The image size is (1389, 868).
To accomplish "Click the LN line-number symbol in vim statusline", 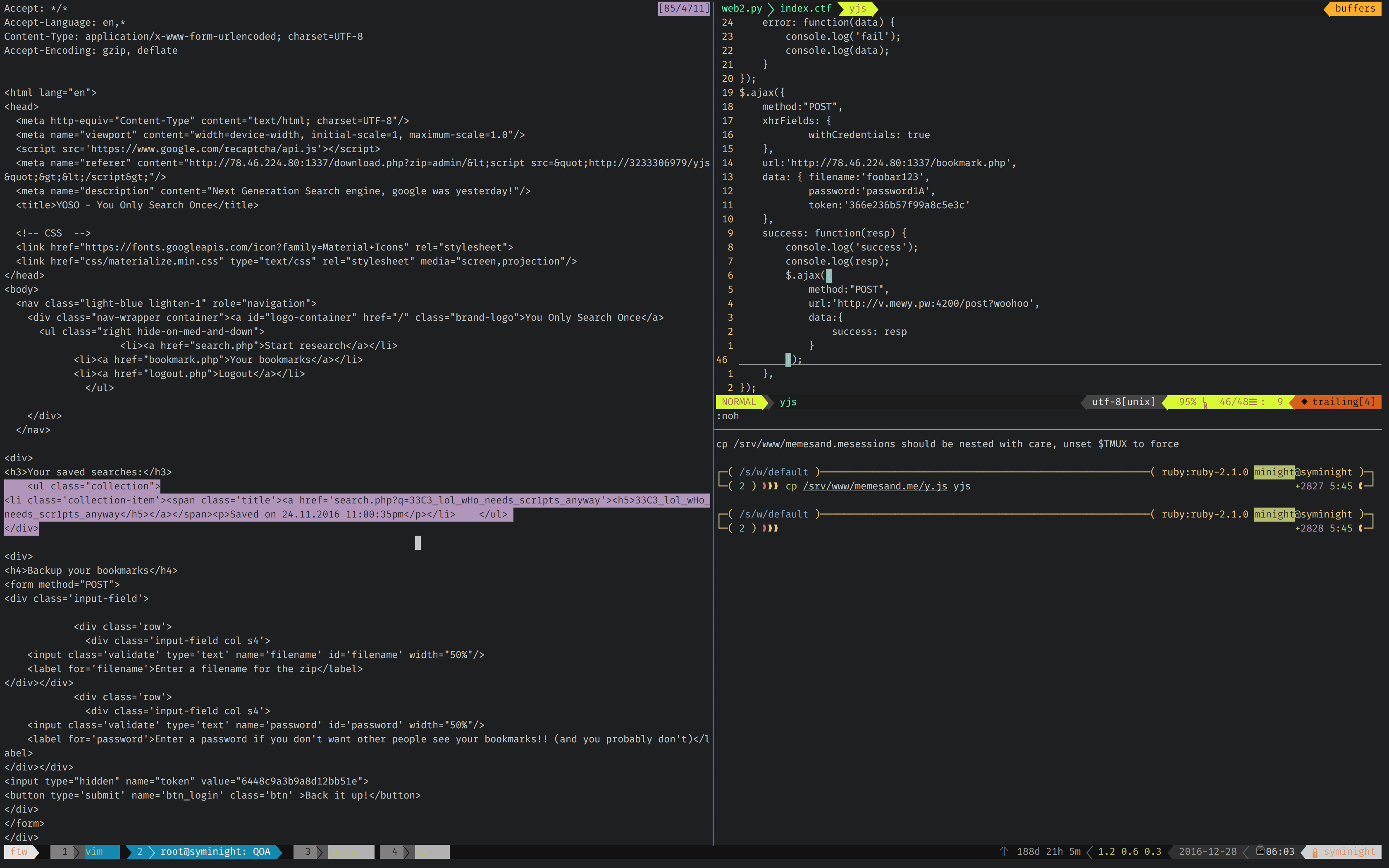I will (x=1205, y=403).
